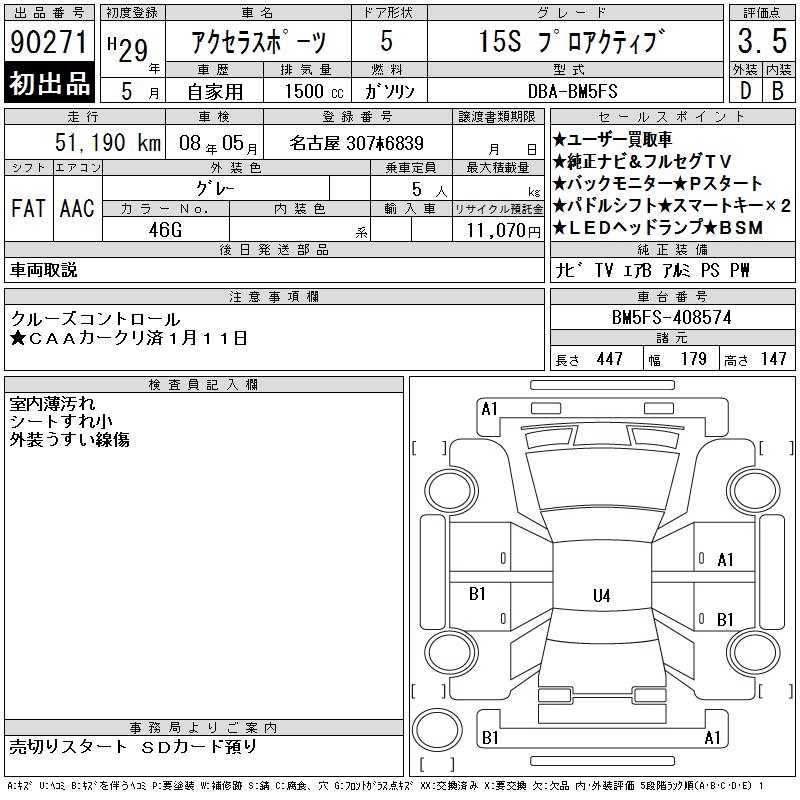
Task: Click the overall score 3.5
Action: (762, 41)
